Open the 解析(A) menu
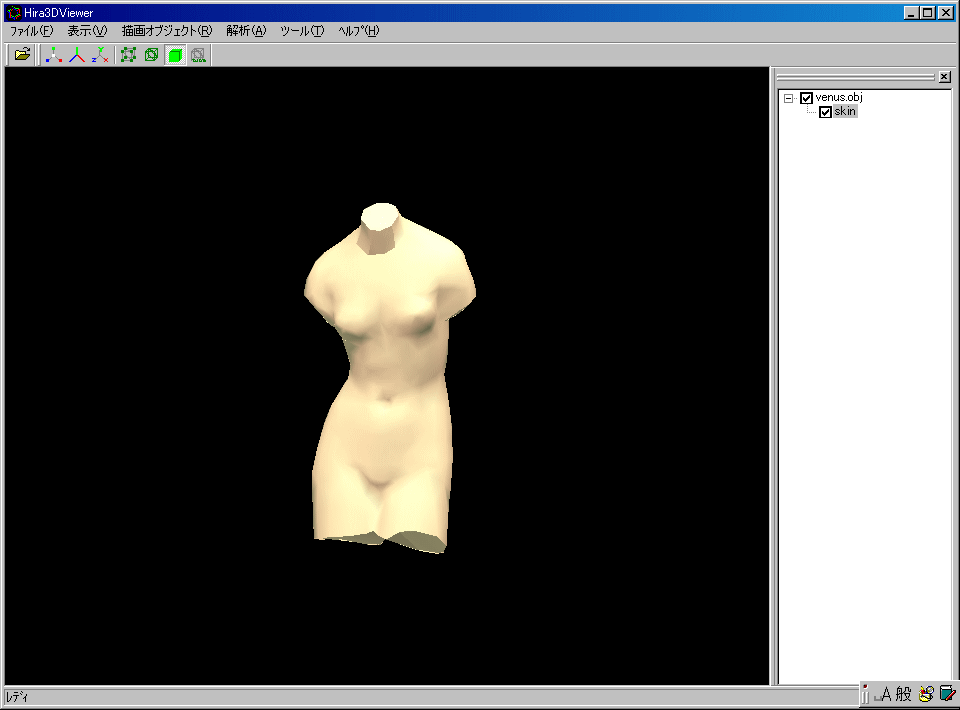The image size is (960, 710). (246, 31)
